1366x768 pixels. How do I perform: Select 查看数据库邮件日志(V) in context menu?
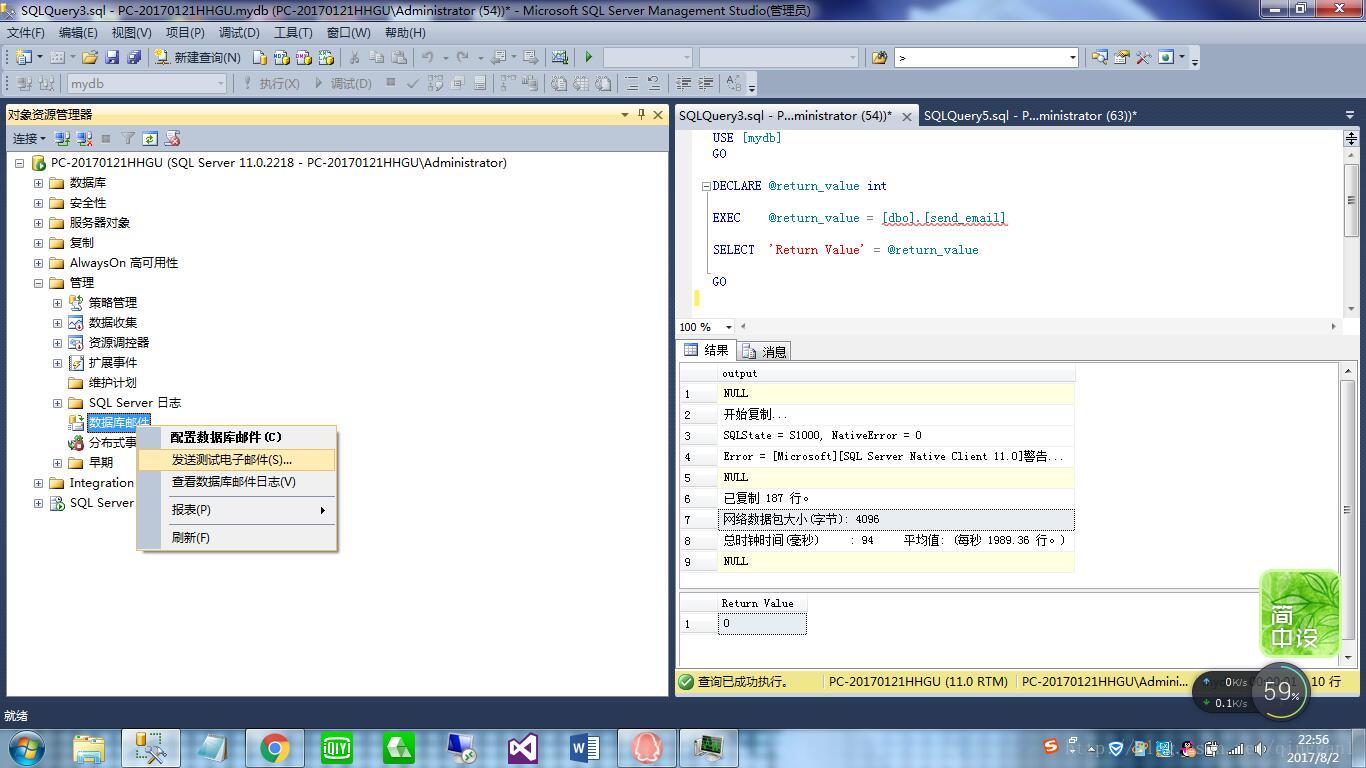pyautogui.click(x=237, y=482)
